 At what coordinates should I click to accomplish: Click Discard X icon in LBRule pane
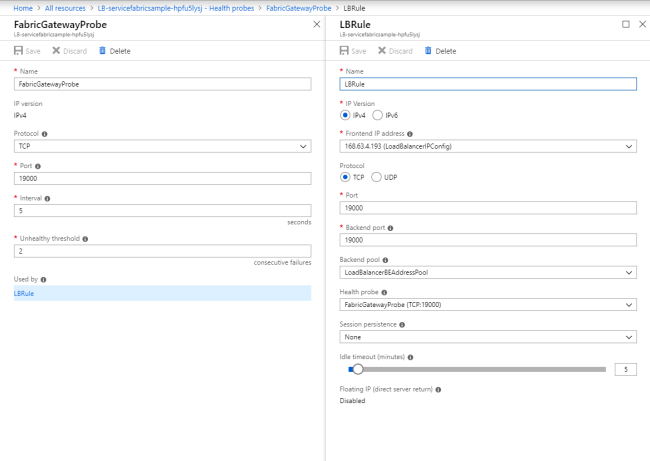pos(382,51)
